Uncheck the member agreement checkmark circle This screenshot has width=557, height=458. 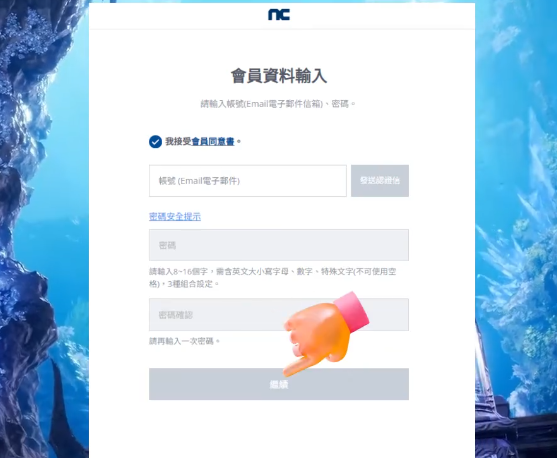(x=155, y=141)
